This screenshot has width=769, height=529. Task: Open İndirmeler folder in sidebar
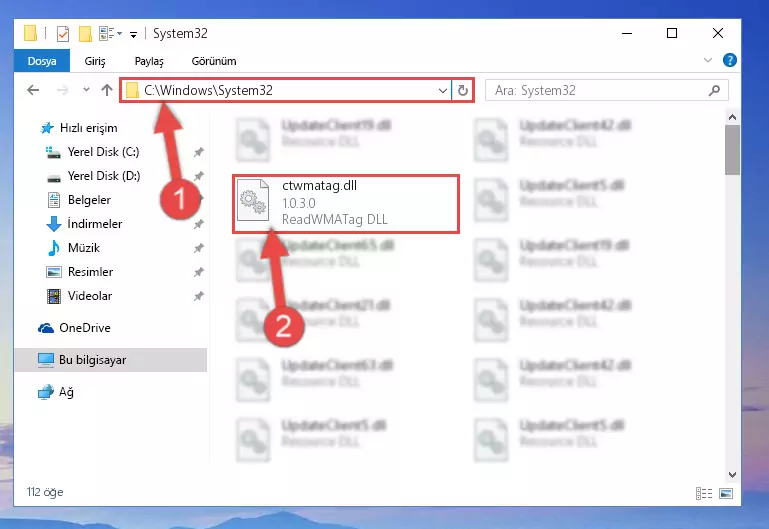95,224
